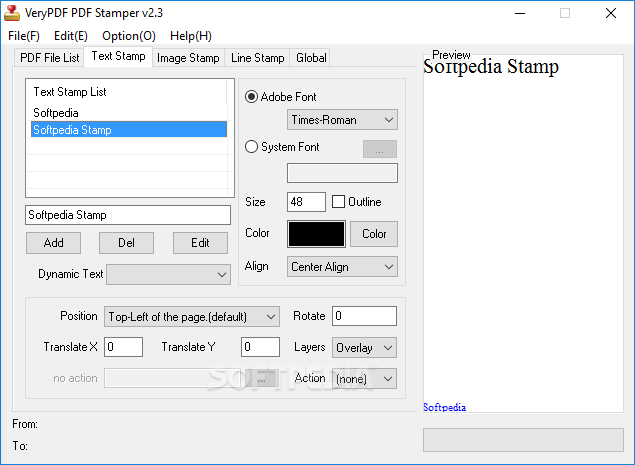Click the VeryPDF stamper app icon
Viewport: 635px width, 465px height.
click(12, 13)
